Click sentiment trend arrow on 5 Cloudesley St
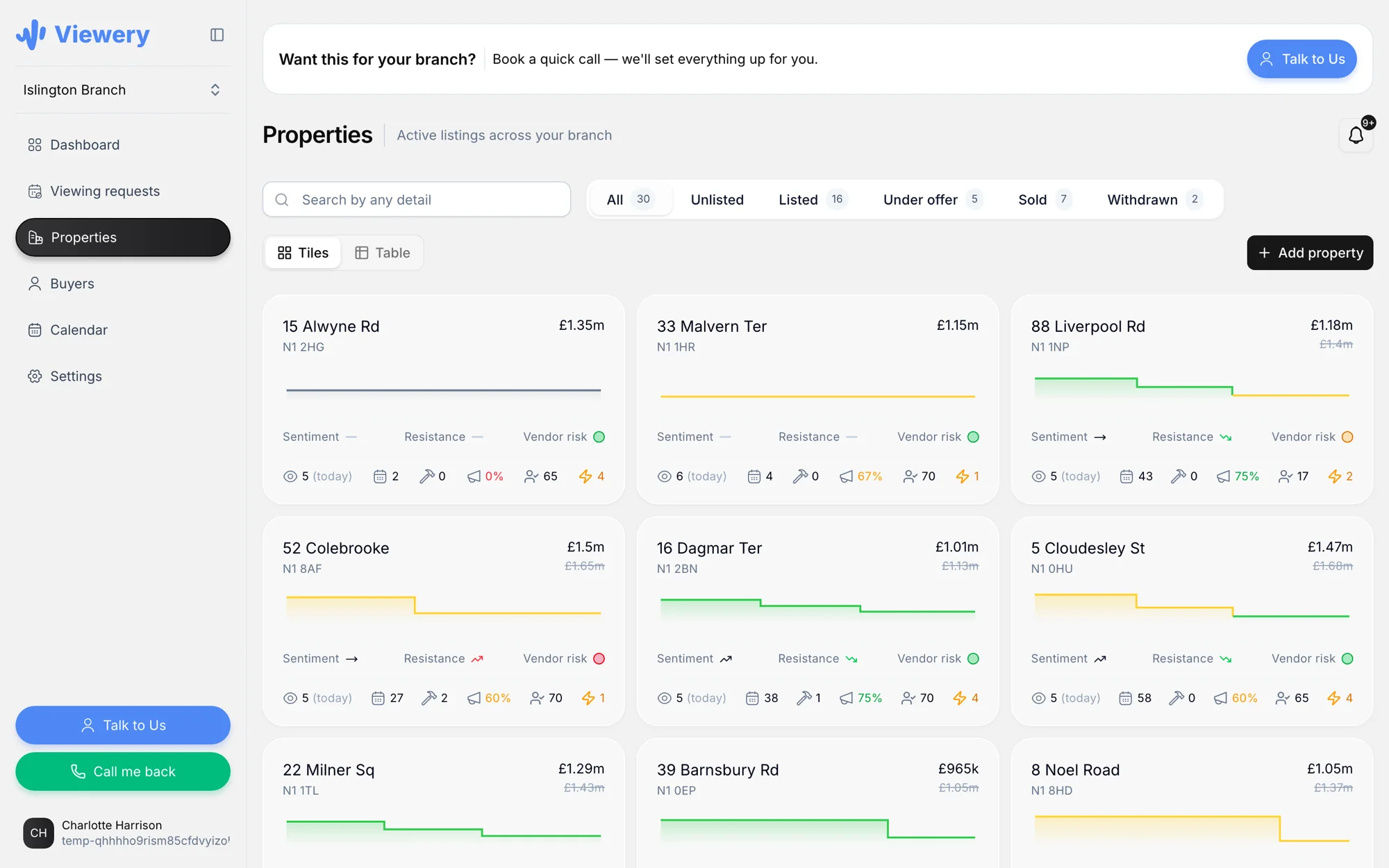This screenshot has height=868, width=1389. [x=1100, y=659]
